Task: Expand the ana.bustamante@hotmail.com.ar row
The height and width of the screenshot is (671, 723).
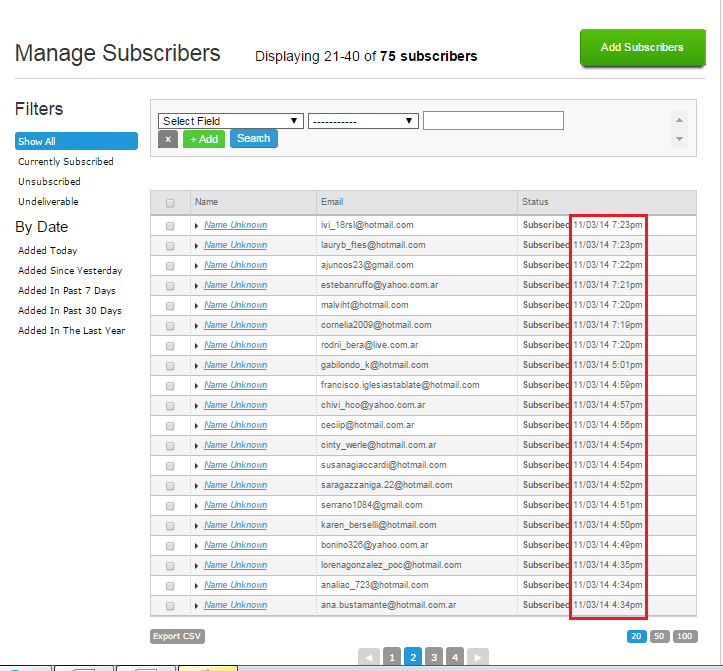Action: pos(196,606)
